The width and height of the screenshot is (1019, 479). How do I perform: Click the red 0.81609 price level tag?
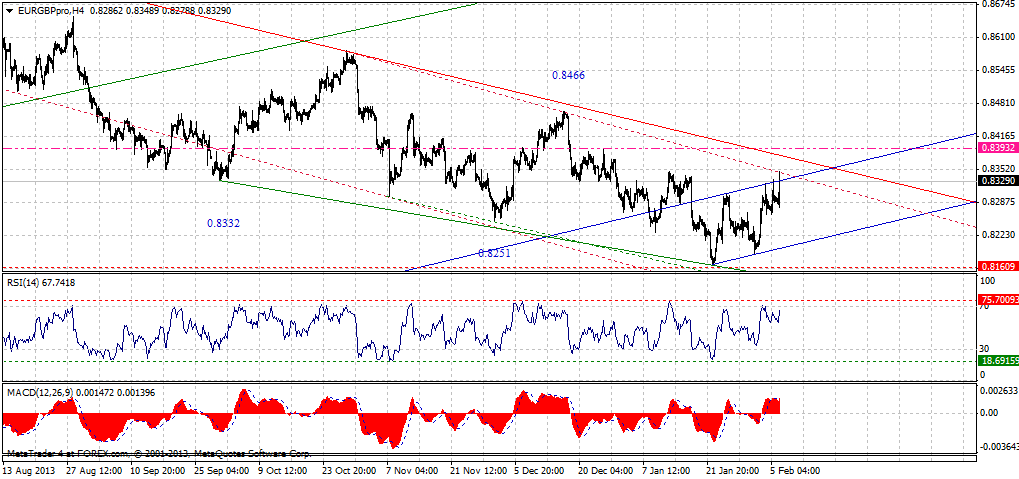click(x=998, y=266)
